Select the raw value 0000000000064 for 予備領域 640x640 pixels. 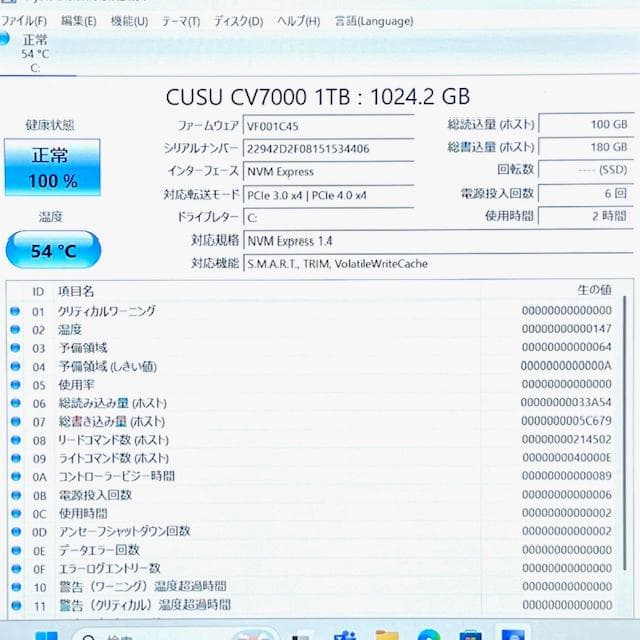point(567,347)
